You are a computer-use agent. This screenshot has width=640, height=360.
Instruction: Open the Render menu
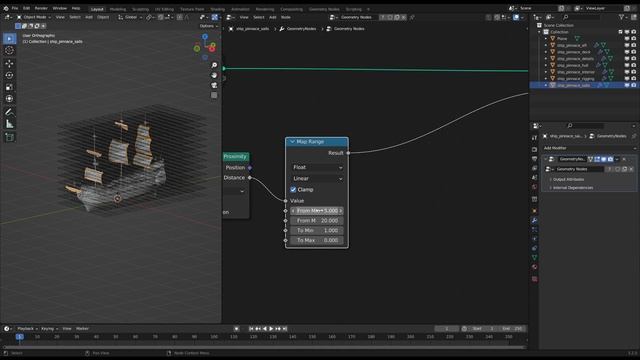click(x=41, y=8)
